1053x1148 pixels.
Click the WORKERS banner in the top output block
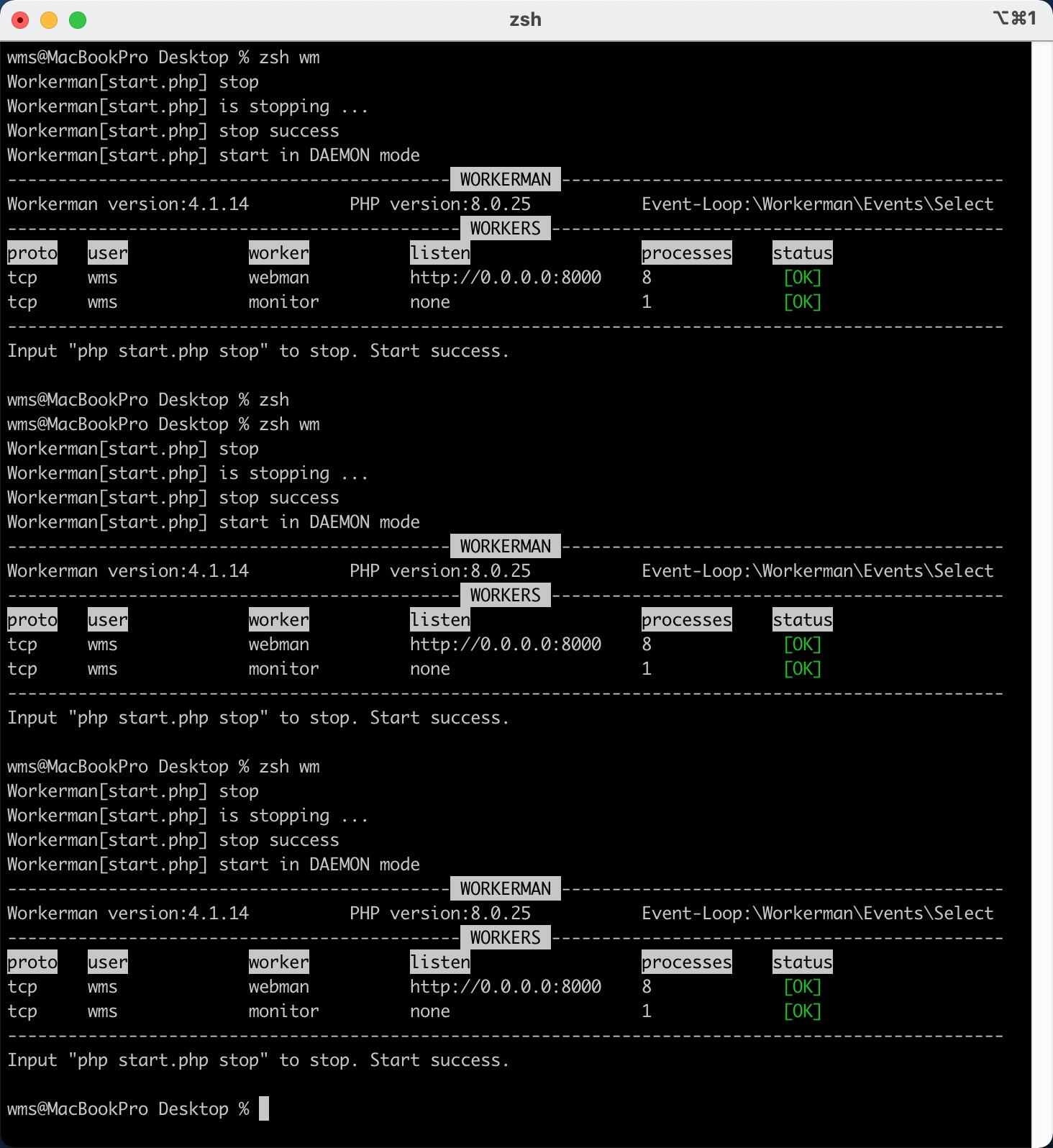[x=506, y=229]
